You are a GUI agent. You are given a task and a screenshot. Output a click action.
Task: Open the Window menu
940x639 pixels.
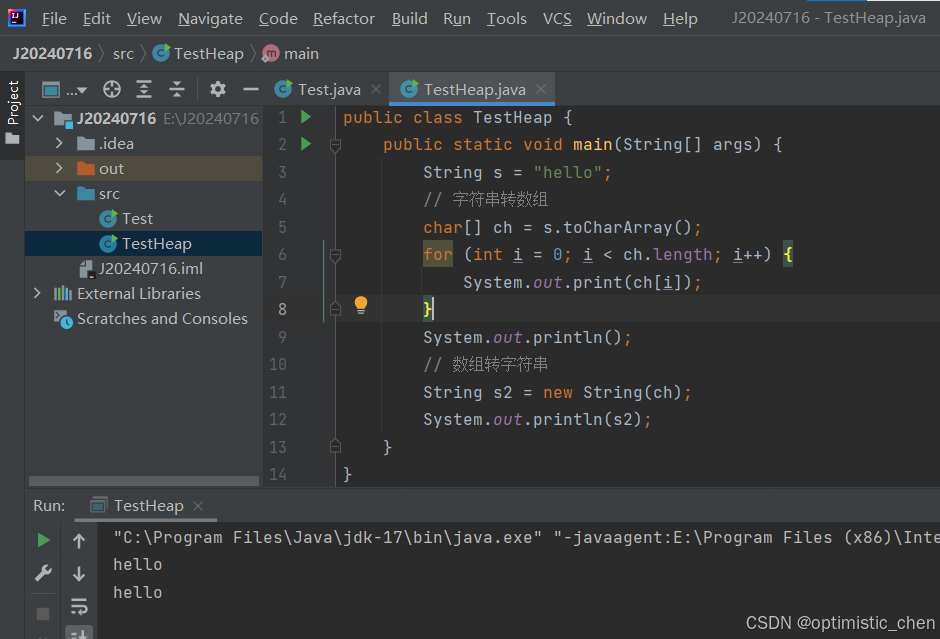click(617, 19)
